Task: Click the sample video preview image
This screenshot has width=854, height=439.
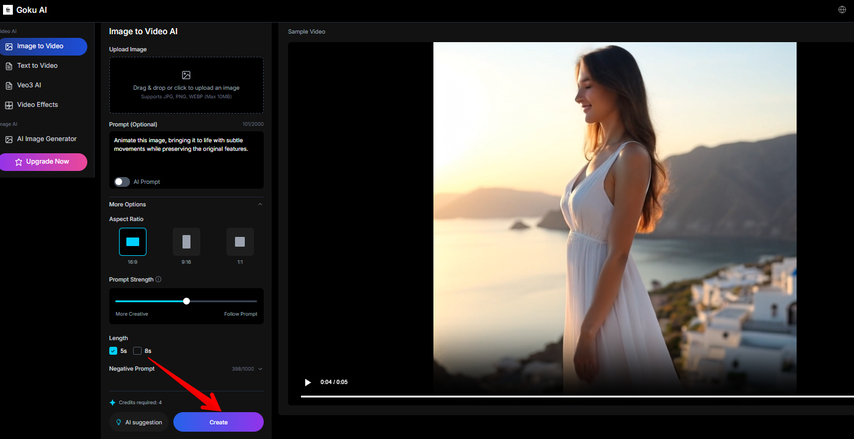Action: (614, 218)
